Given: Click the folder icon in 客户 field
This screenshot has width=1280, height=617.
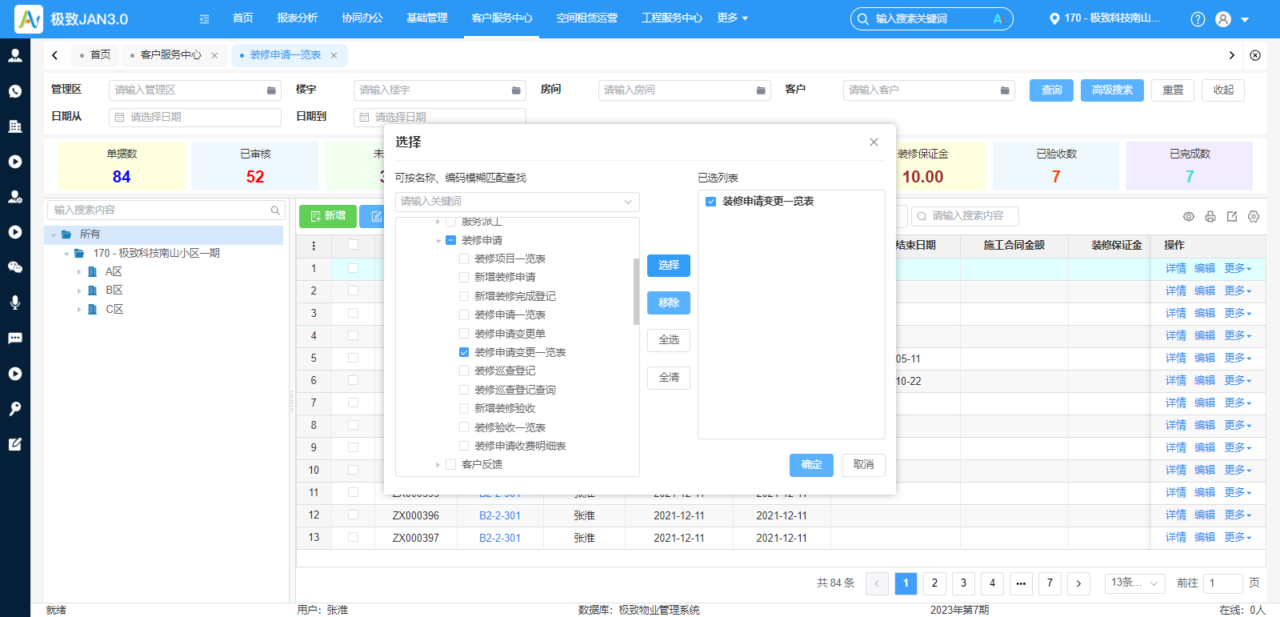Looking at the screenshot, I should (1005, 90).
